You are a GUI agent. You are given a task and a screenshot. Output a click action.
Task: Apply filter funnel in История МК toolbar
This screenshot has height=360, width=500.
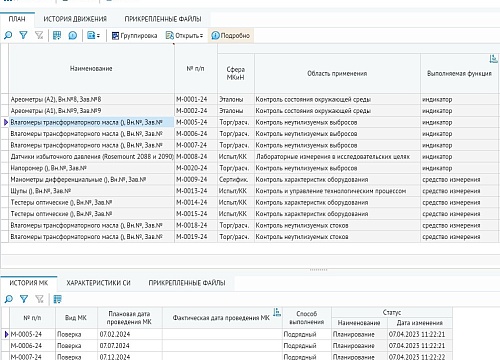[24, 299]
